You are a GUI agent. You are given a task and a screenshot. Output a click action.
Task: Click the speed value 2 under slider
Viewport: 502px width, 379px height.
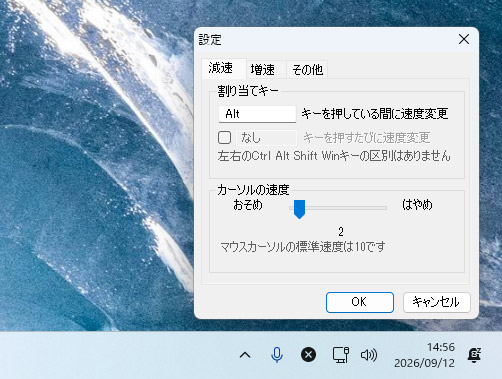point(341,232)
